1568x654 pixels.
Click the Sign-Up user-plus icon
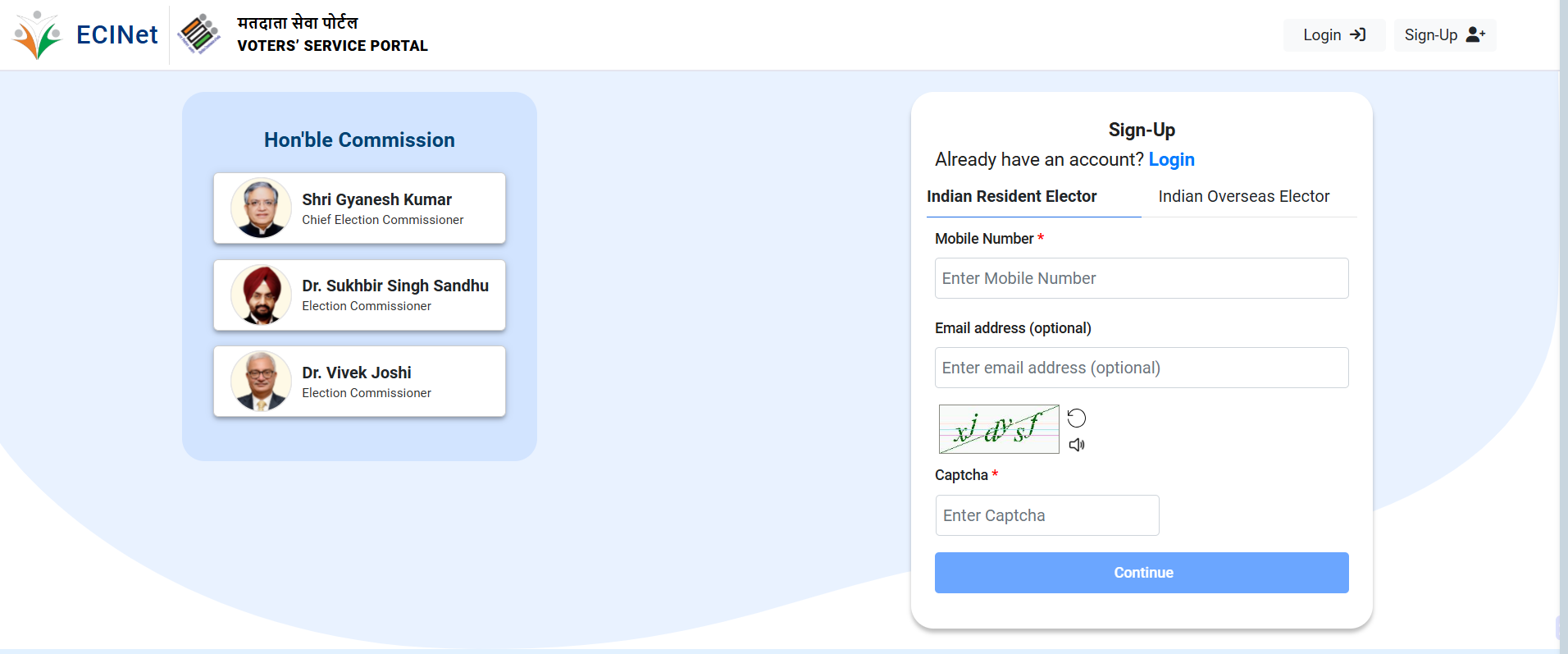(1475, 34)
